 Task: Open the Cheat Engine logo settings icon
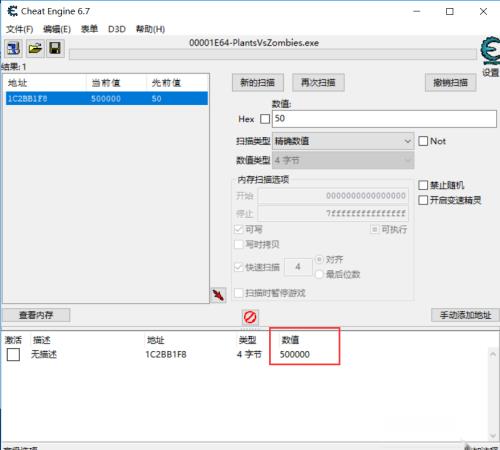pos(490,52)
